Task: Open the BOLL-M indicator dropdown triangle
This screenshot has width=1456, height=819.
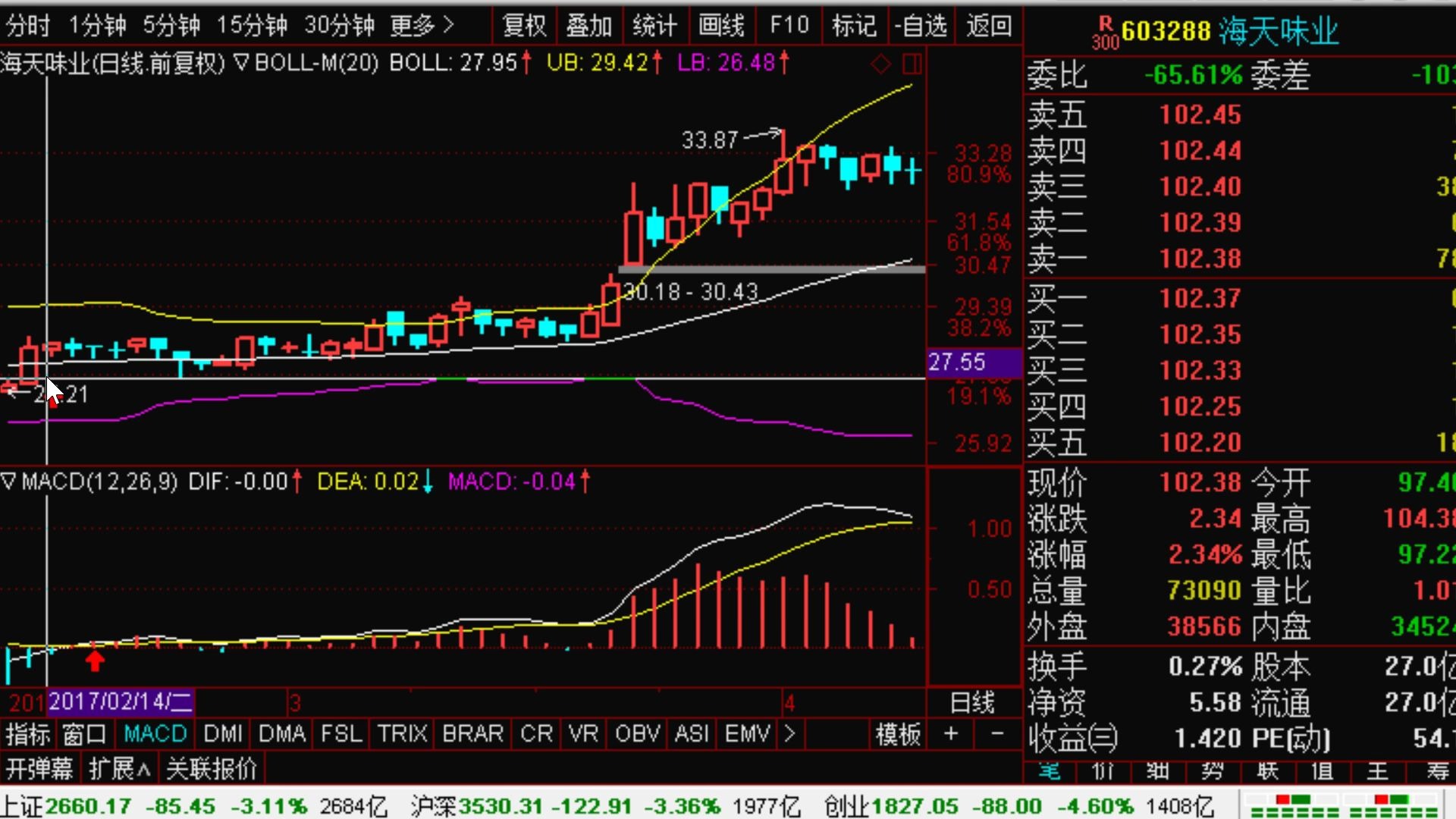Action: tap(240, 62)
